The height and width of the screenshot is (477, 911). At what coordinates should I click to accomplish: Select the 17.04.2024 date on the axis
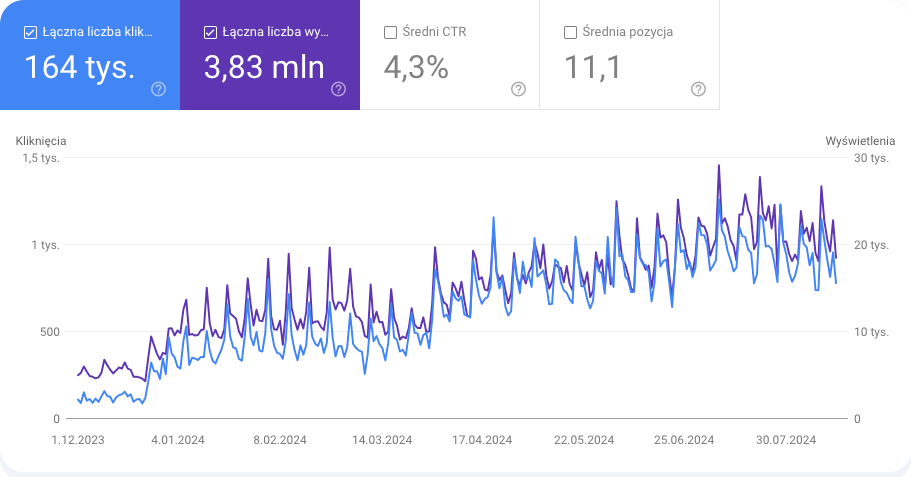(482, 440)
